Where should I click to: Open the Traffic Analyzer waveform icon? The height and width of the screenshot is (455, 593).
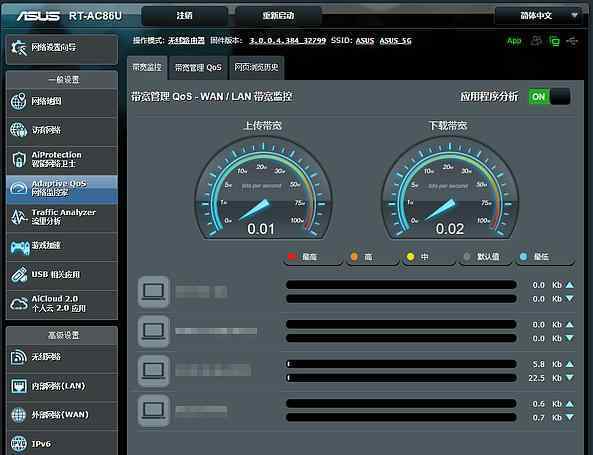(19, 217)
